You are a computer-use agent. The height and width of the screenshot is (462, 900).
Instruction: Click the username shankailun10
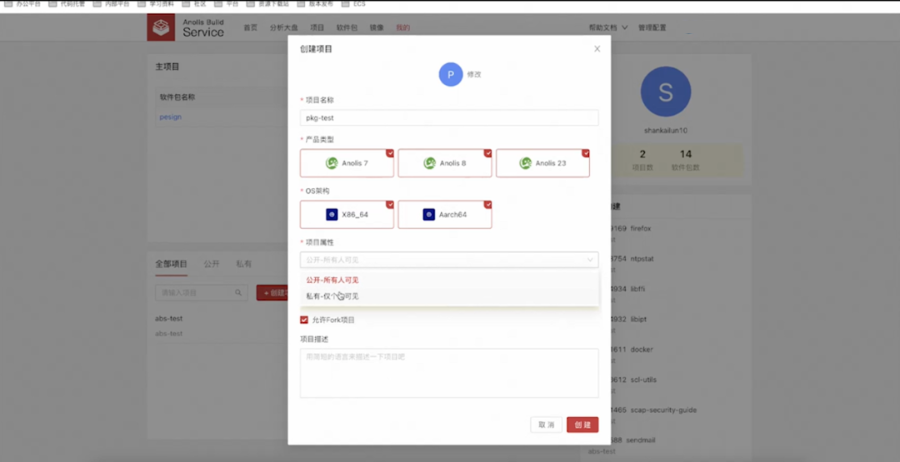(665, 130)
